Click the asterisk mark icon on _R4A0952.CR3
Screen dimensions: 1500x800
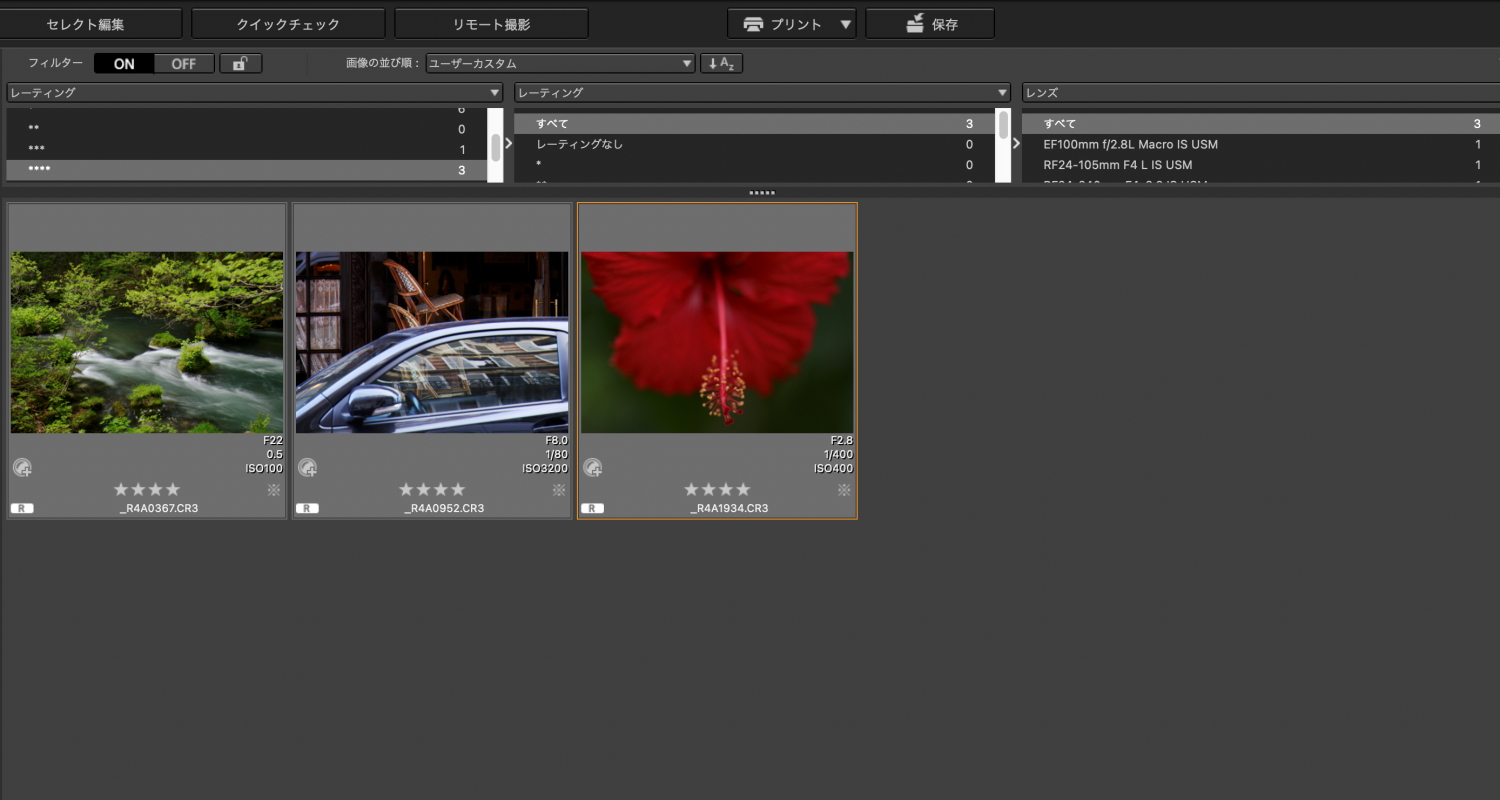coord(559,490)
